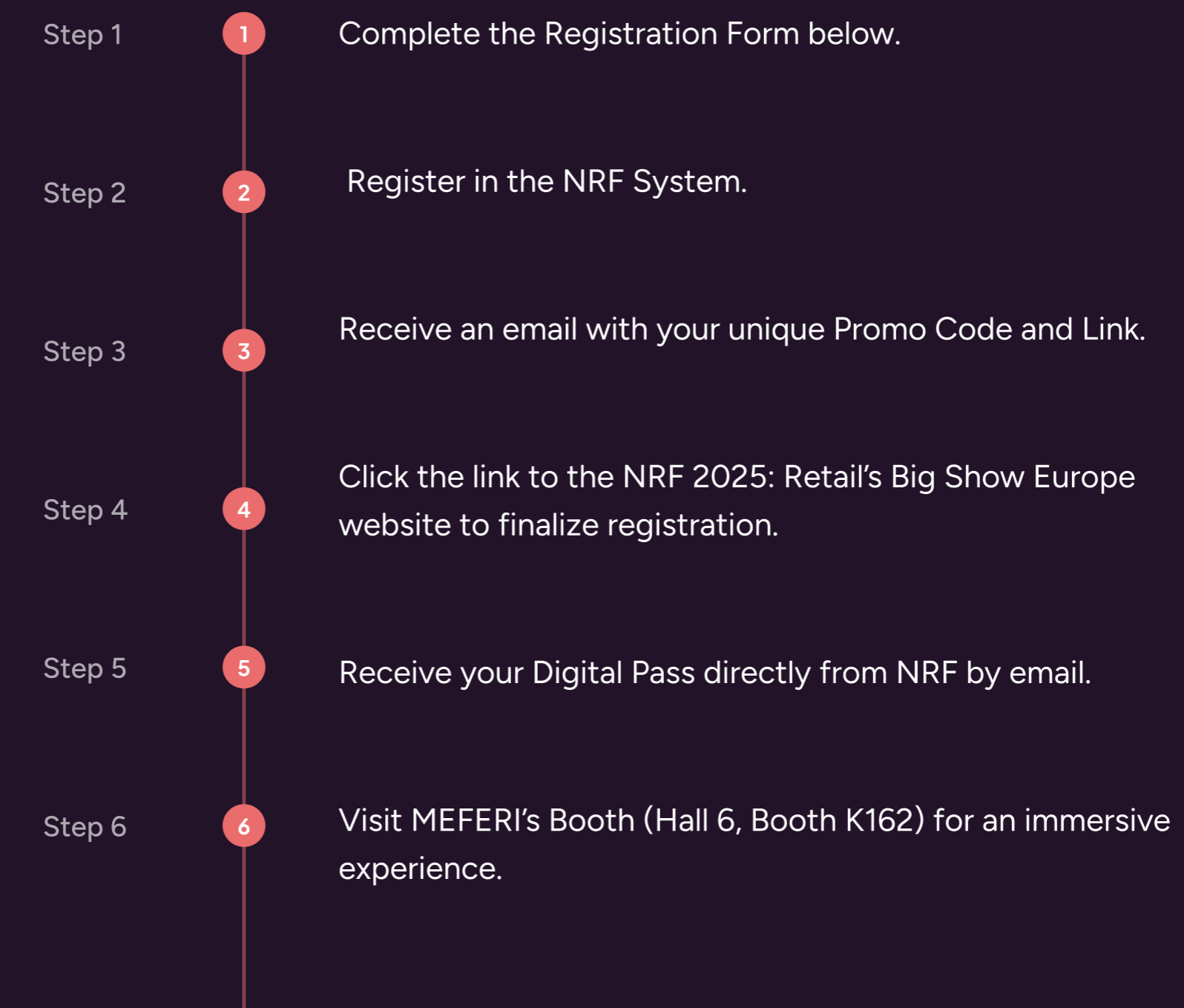1184x1008 pixels.
Task: Select the Step 6 label
Action: coord(85,827)
